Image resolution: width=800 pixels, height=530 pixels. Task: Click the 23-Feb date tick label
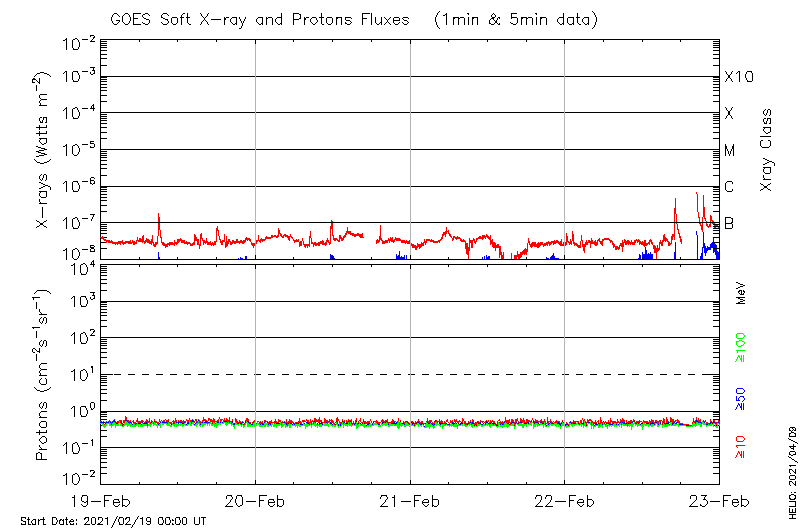(719, 501)
